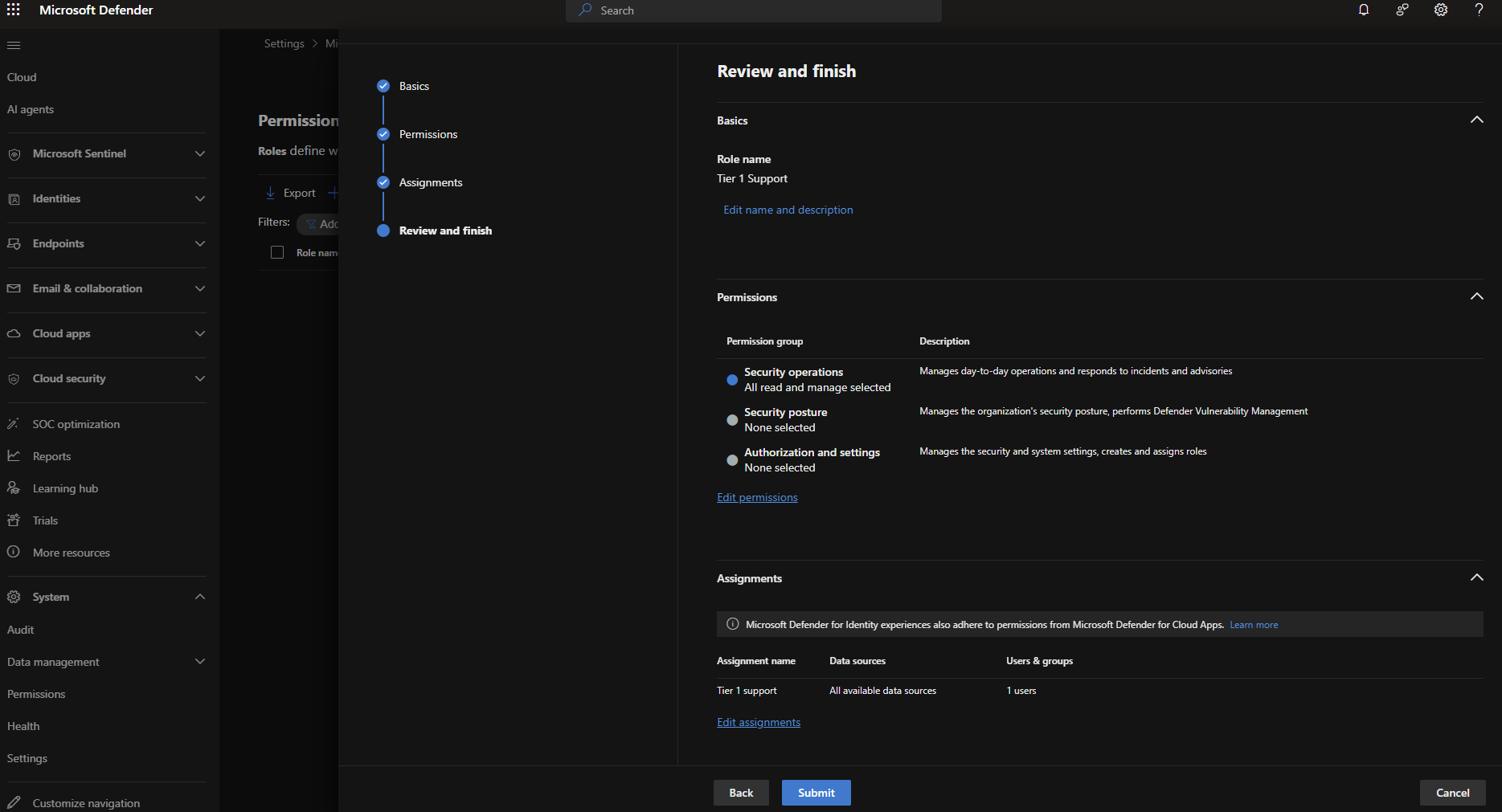Open Reports in the left navigation
The width and height of the screenshot is (1502, 812).
coord(51,456)
